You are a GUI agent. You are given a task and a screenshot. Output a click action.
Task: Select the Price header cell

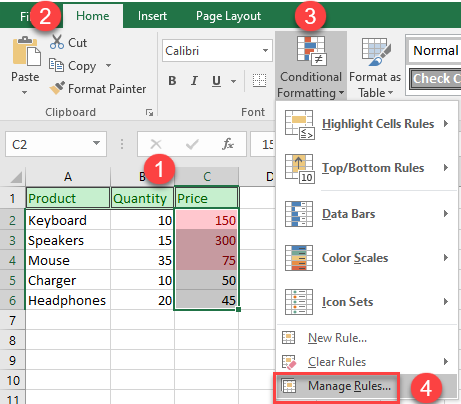pos(207,198)
